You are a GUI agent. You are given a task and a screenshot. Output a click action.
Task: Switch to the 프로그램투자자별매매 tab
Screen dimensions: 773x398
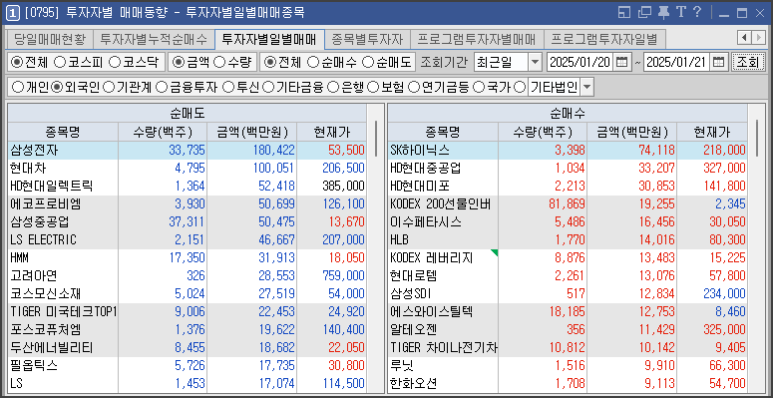click(477, 38)
